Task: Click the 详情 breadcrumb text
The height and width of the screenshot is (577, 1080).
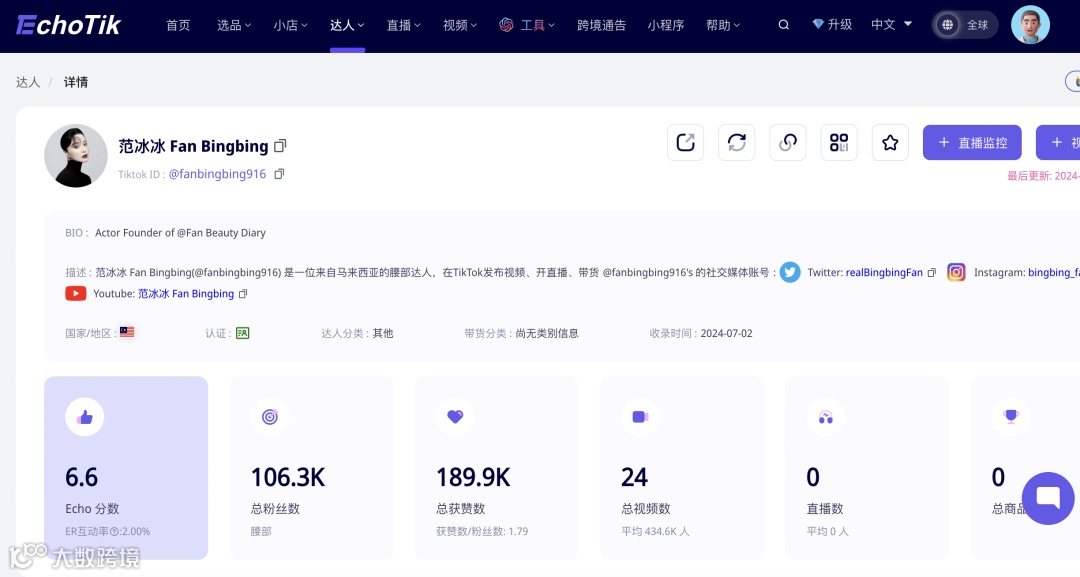Action: (x=76, y=82)
